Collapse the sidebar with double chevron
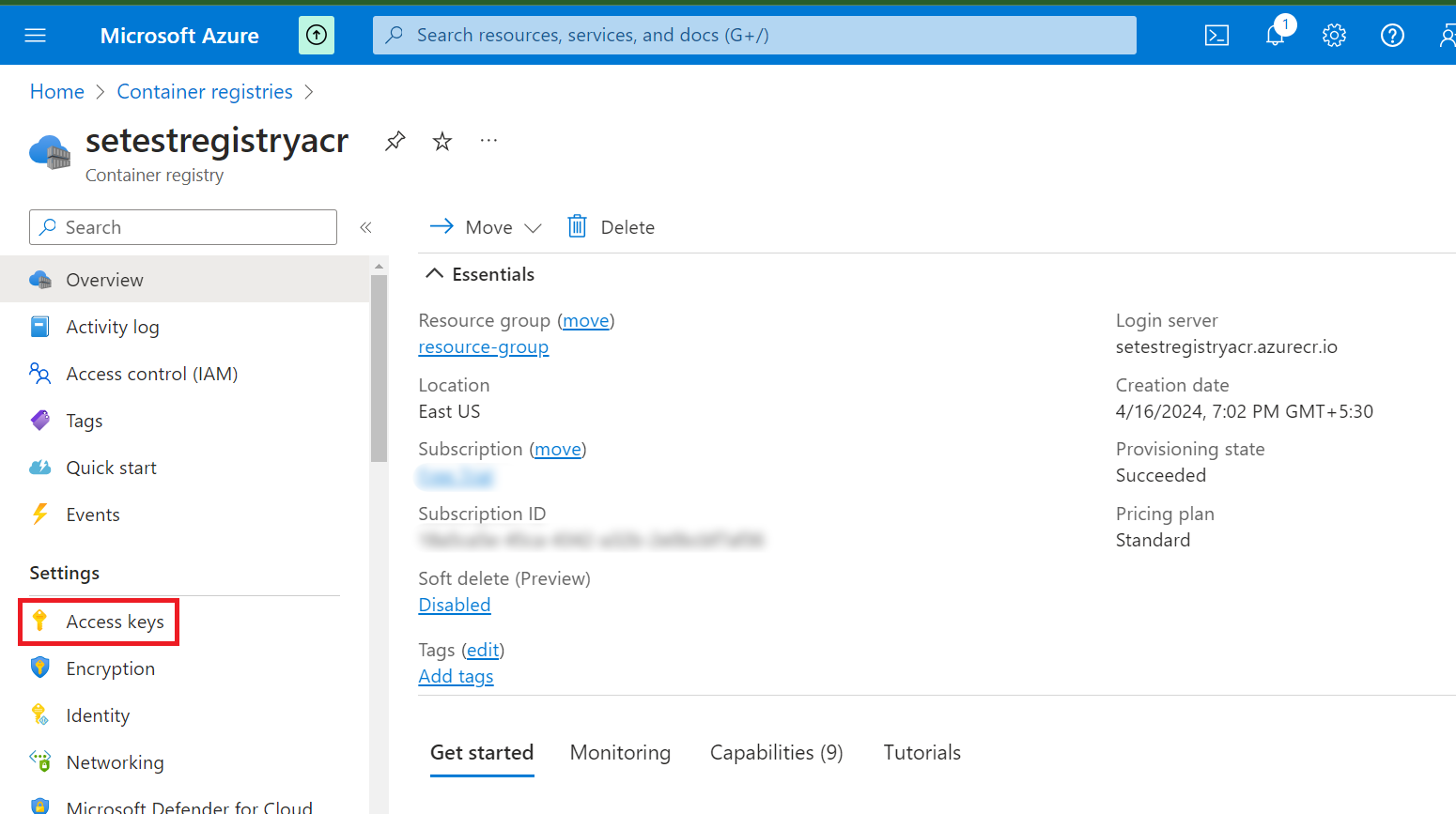Viewport: 1456px width, 814px height. (366, 227)
